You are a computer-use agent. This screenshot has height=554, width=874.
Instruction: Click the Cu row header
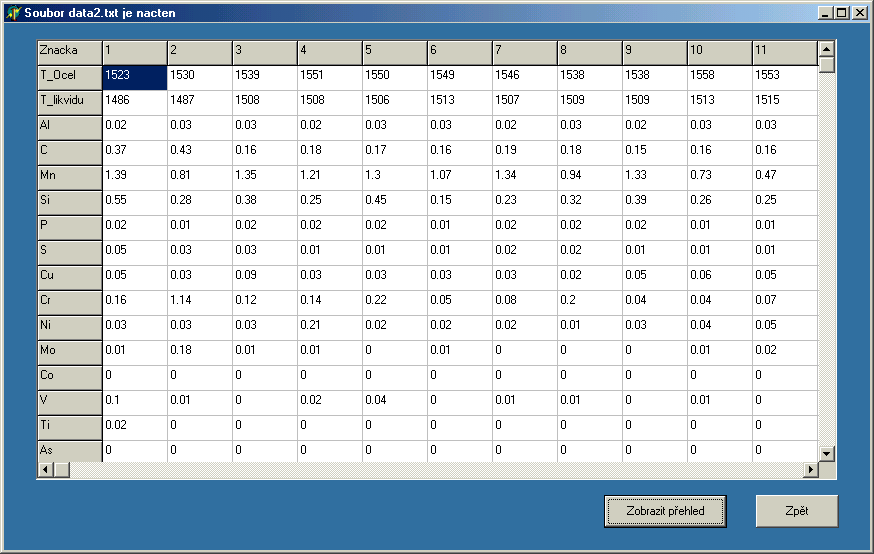pos(70,279)
